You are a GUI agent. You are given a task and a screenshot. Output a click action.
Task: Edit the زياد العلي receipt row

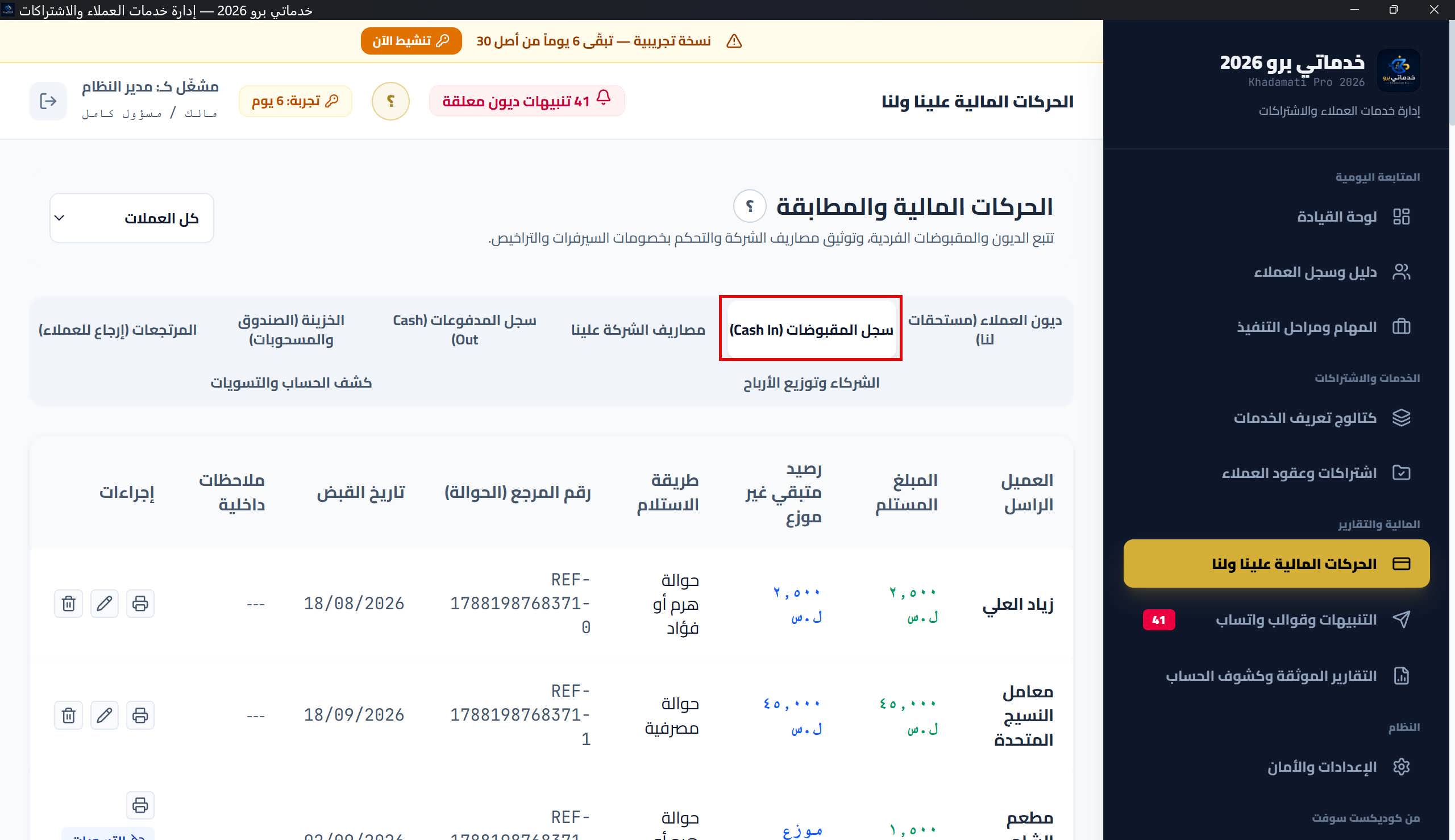[x=105, y=604]
